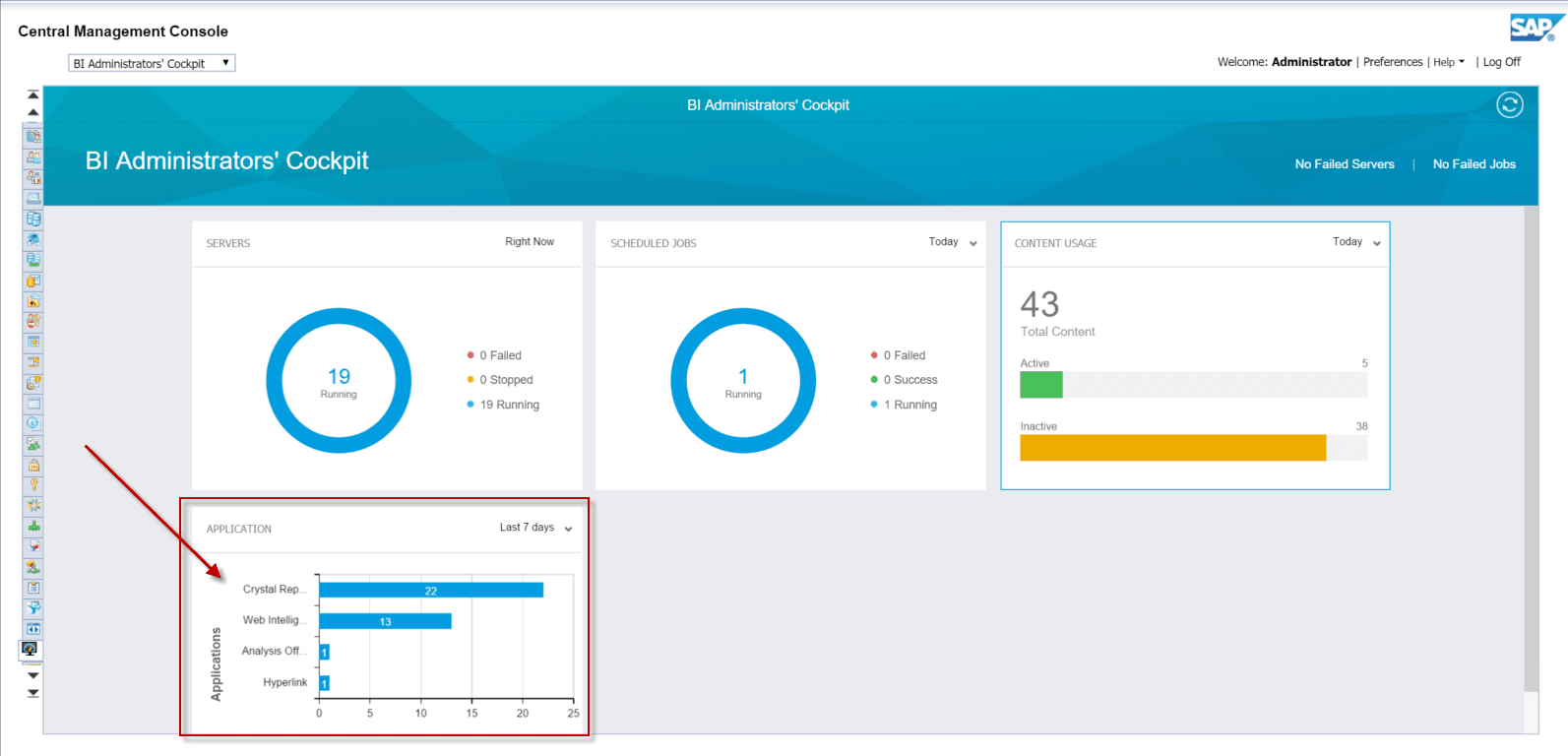Log Off from the console
The height and width of the screenshot is (756, 1568).
[x=1502, y=62]
